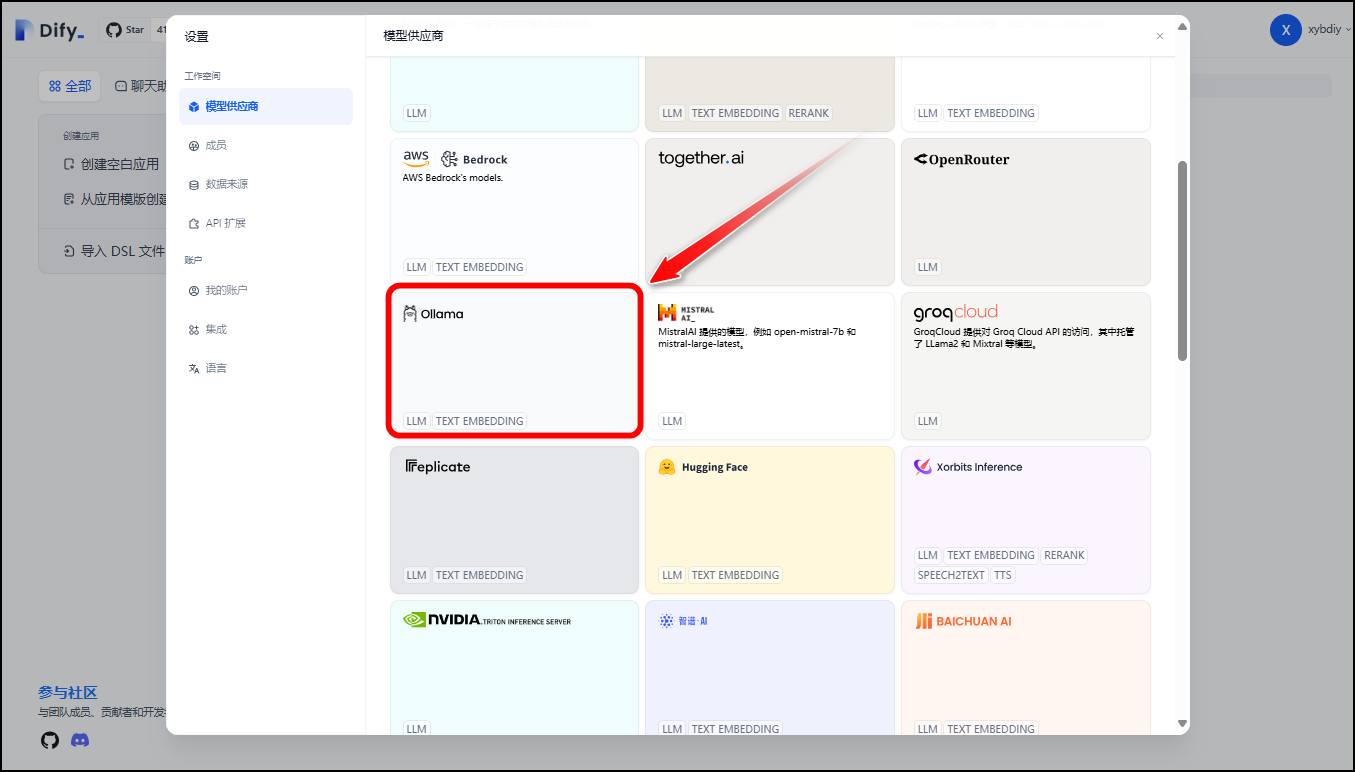The height and width of the screenshot is (772, 1355).
Task: Click the LLM tag on Replicate card
Action: (x=416, y=575)
